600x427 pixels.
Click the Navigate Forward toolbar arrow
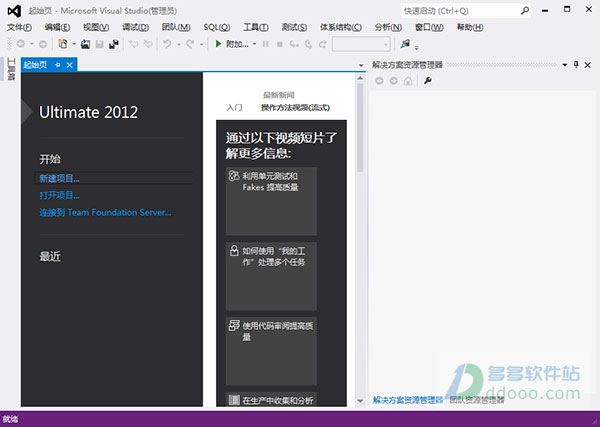[x=43, y=44]
